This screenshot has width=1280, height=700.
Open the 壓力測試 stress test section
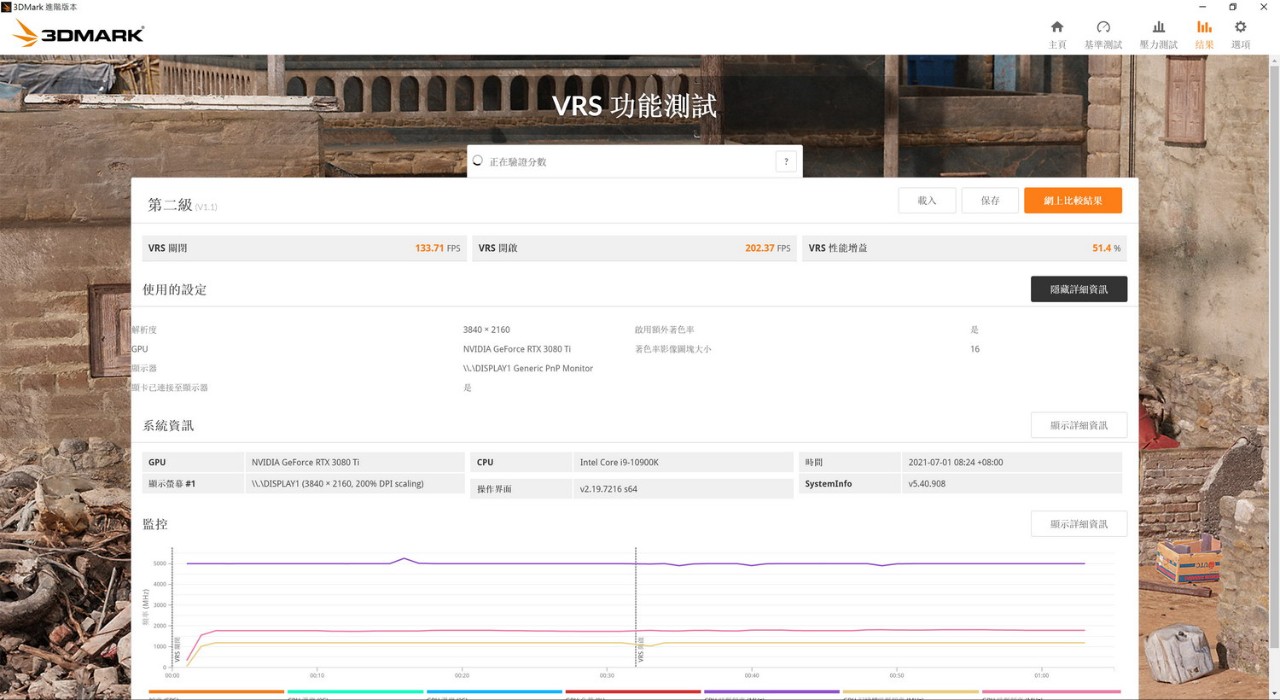(1158, 34)
